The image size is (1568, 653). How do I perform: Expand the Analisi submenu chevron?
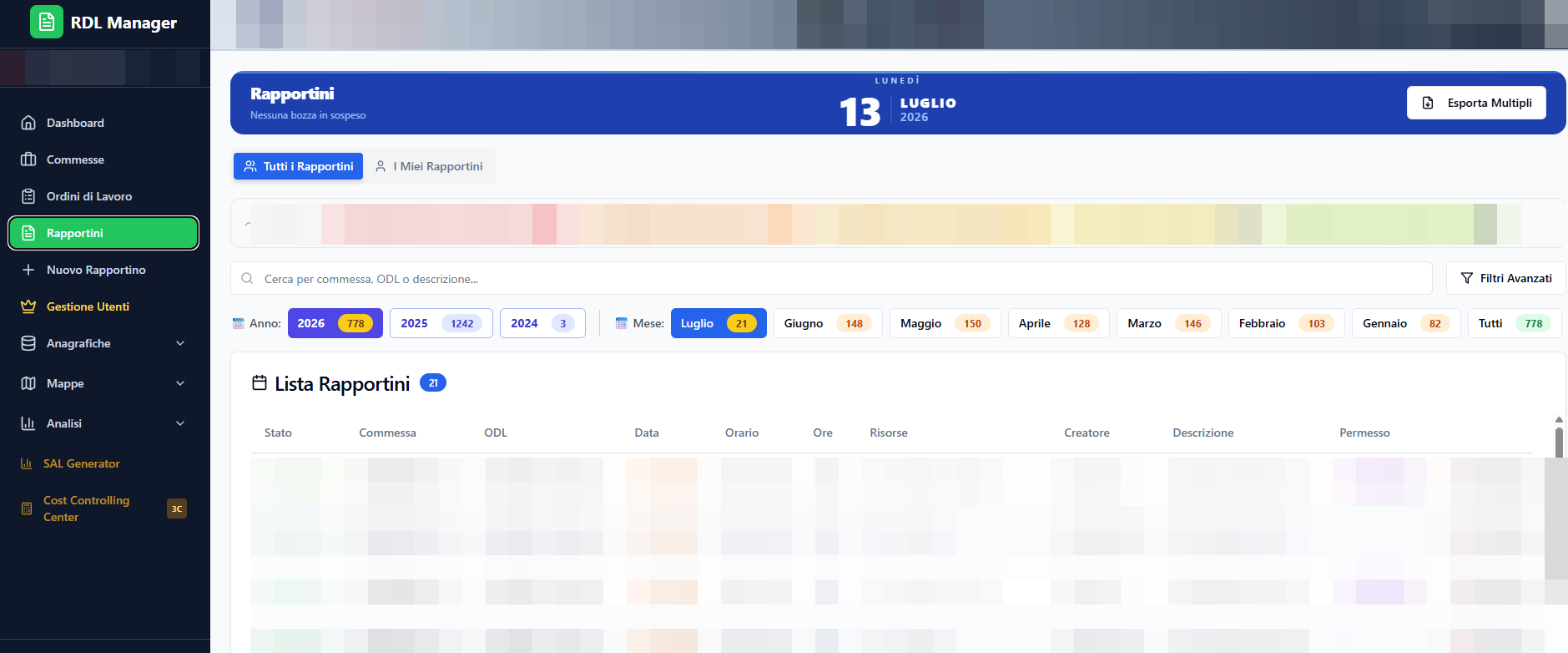[180, 423]
